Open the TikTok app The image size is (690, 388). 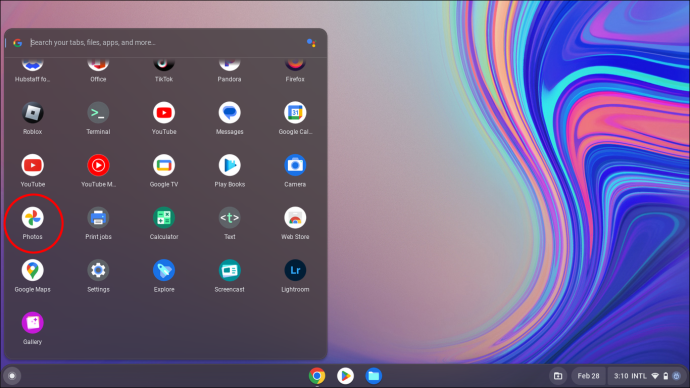(x=164, y=64)
